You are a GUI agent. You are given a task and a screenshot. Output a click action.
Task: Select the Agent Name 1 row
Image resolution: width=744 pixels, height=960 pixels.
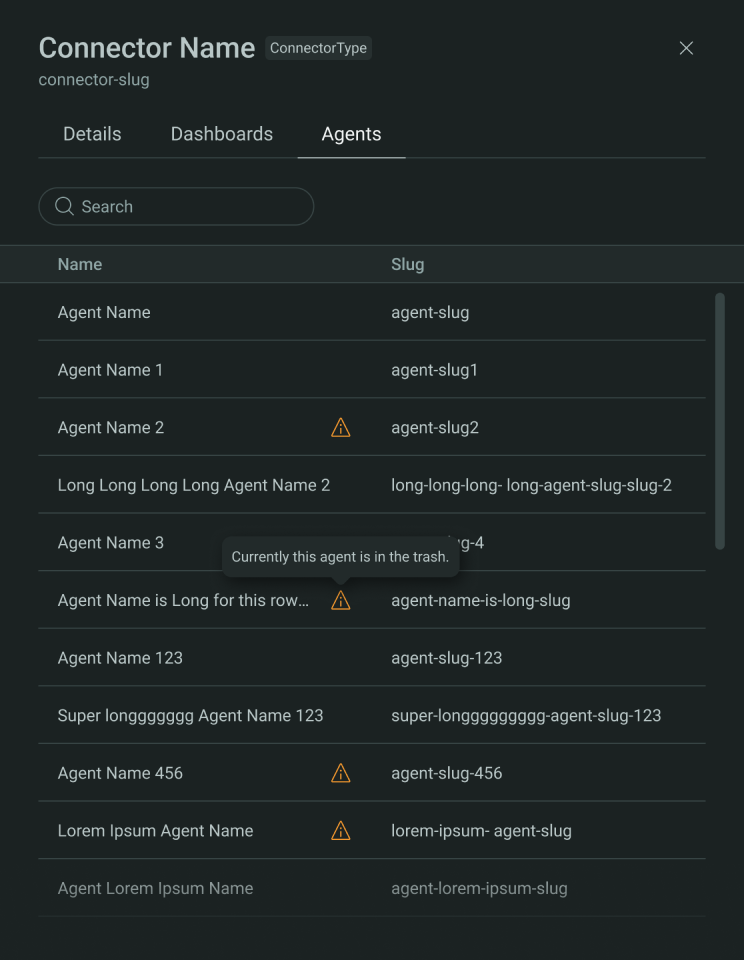372,370
